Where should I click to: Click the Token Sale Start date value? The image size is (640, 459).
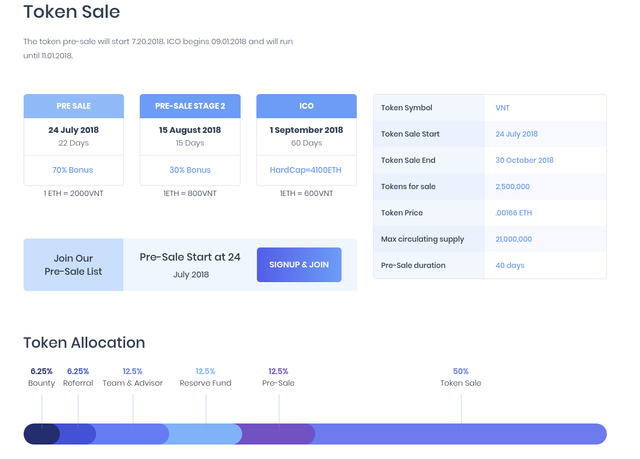click(x=516, y=134)
